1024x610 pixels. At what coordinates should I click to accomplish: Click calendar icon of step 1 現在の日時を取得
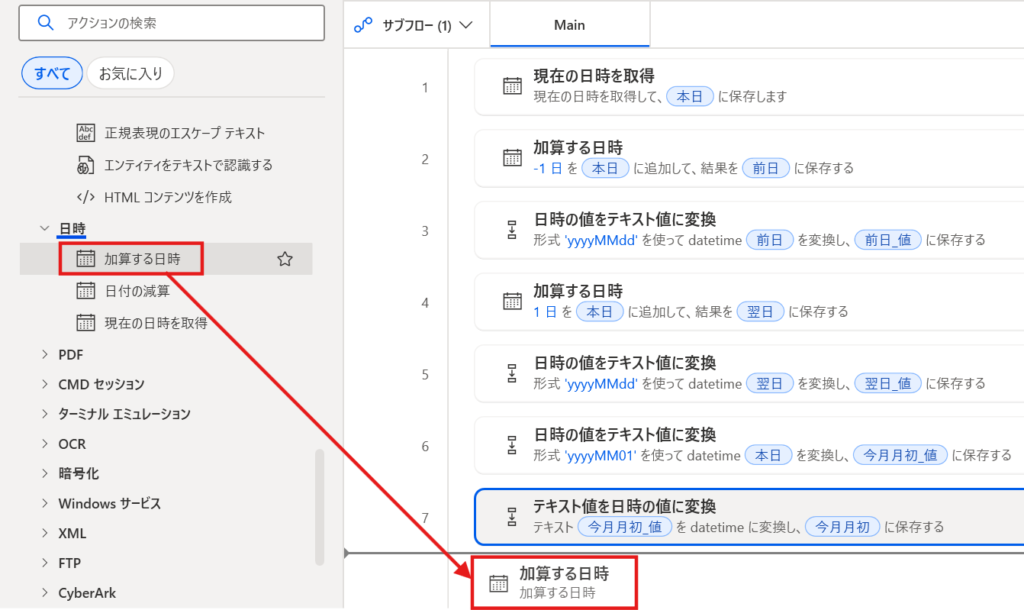[x=512, y=86]
